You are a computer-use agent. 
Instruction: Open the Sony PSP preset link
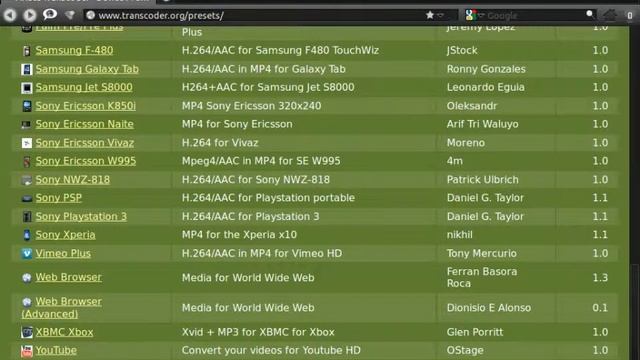click(58, 198)
